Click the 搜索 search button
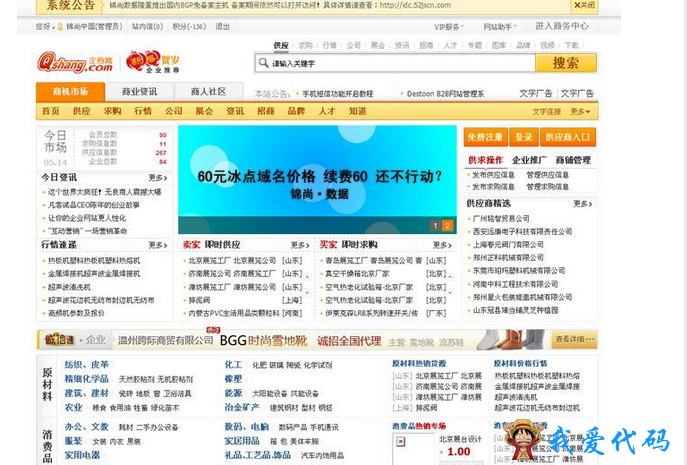 tap(566, 63)
